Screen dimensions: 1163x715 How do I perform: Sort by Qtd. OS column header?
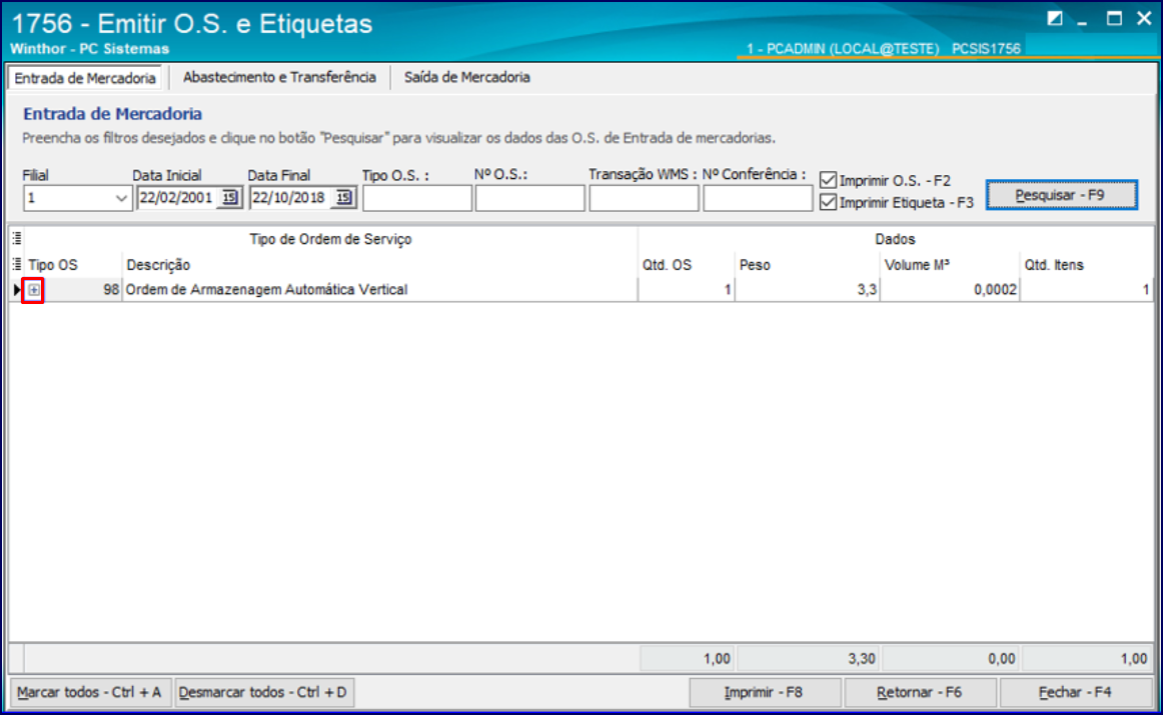[686, 265]
